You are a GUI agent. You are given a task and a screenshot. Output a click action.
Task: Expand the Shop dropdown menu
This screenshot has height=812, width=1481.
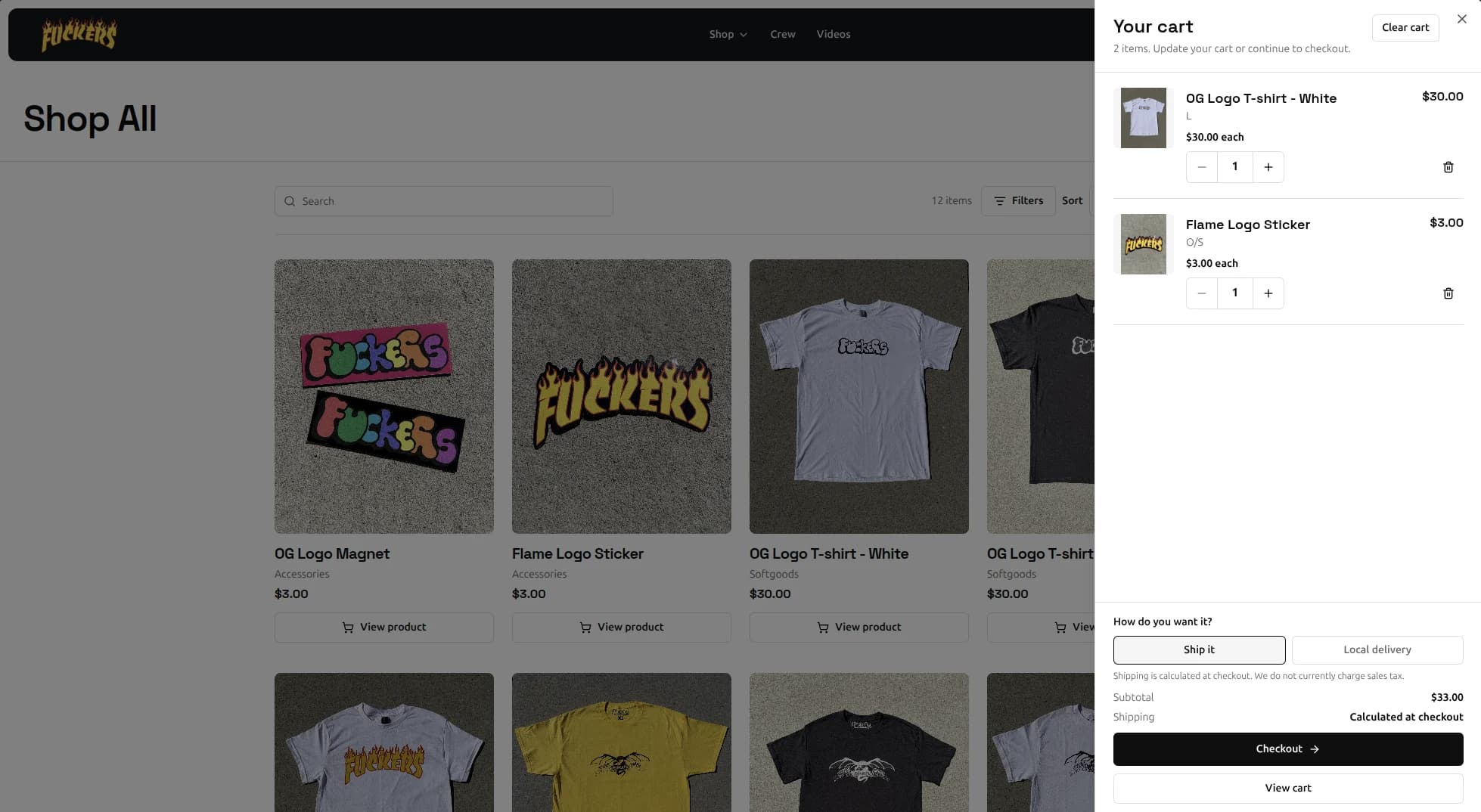(728, 35)
